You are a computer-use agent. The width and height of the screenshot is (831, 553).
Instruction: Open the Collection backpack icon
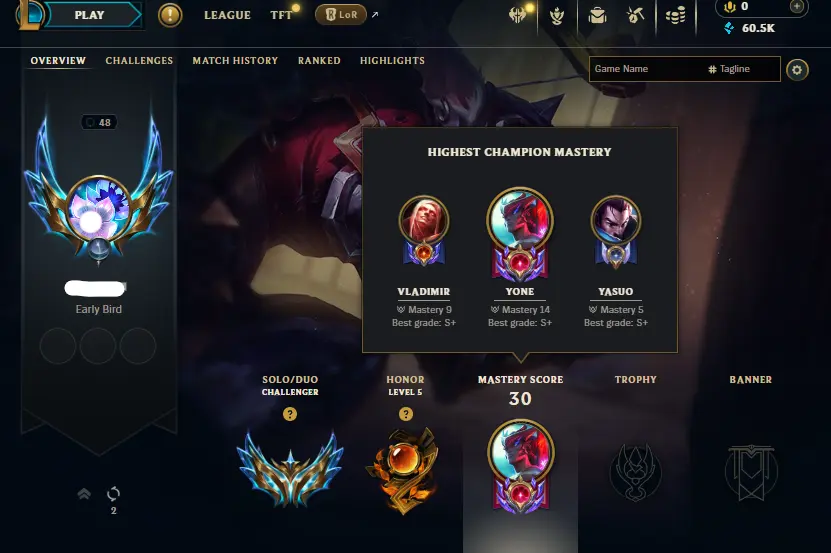(597, 15)
